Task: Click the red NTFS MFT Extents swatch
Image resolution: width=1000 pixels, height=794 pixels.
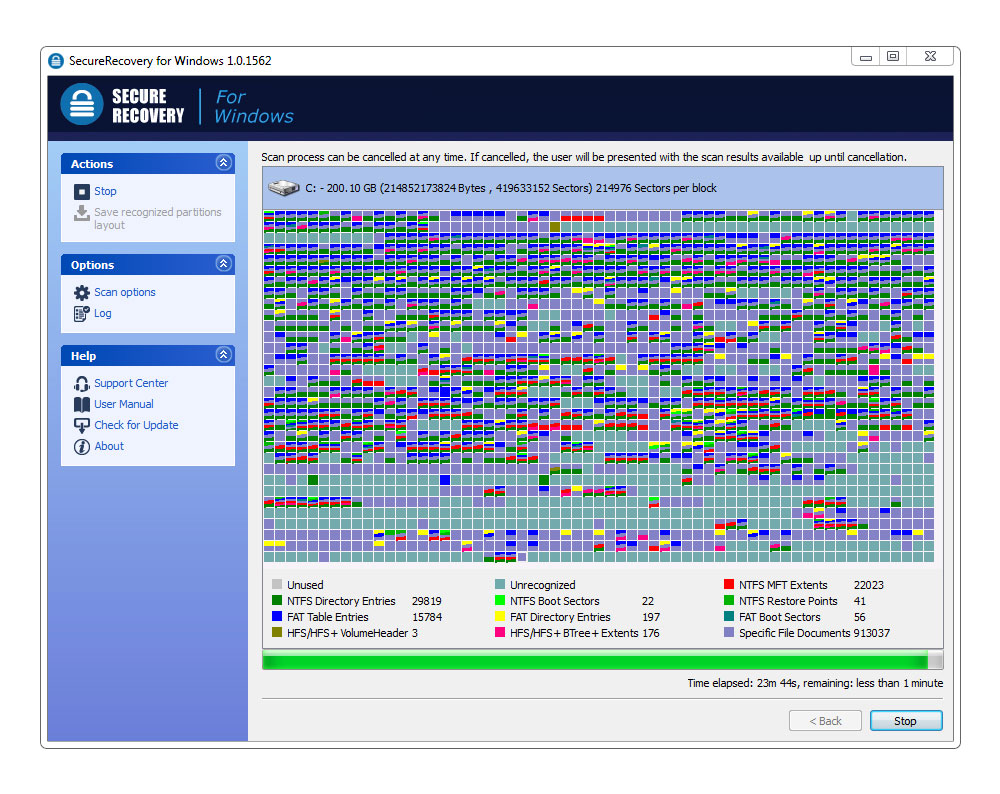Action: pyautogui.click(x=729, y=585)
